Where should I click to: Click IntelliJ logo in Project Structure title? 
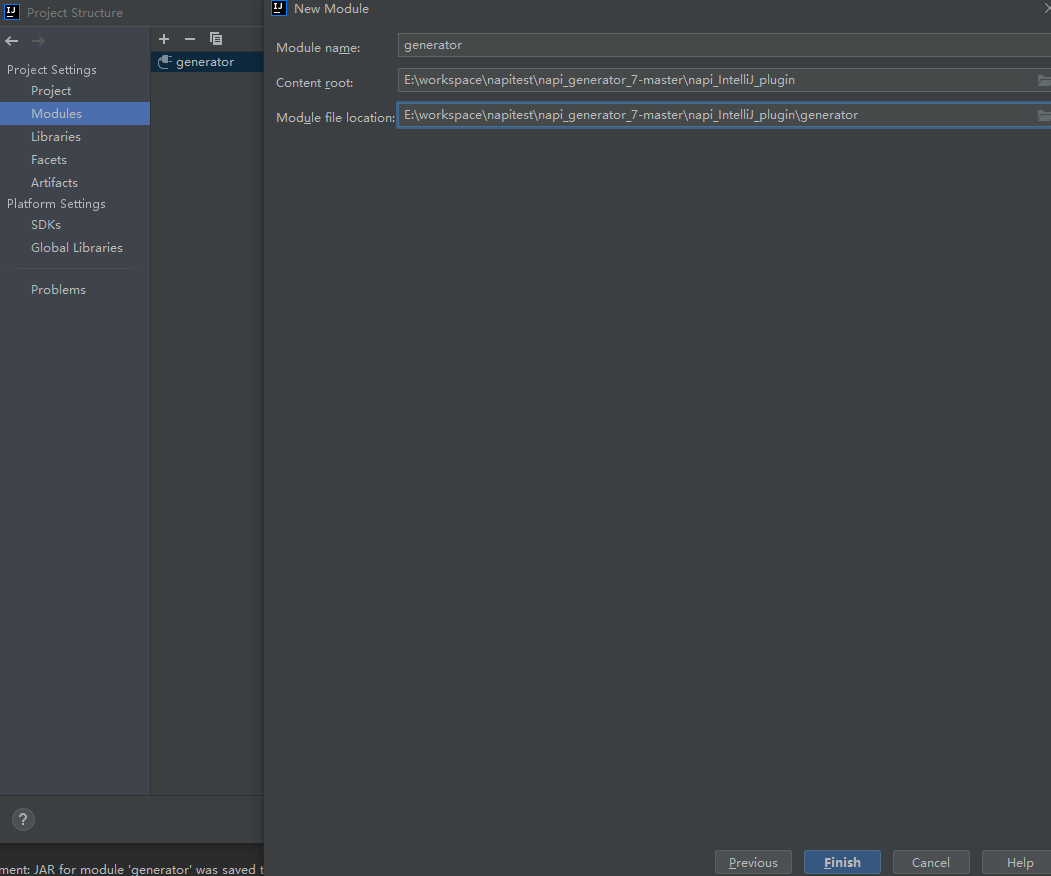11,12
